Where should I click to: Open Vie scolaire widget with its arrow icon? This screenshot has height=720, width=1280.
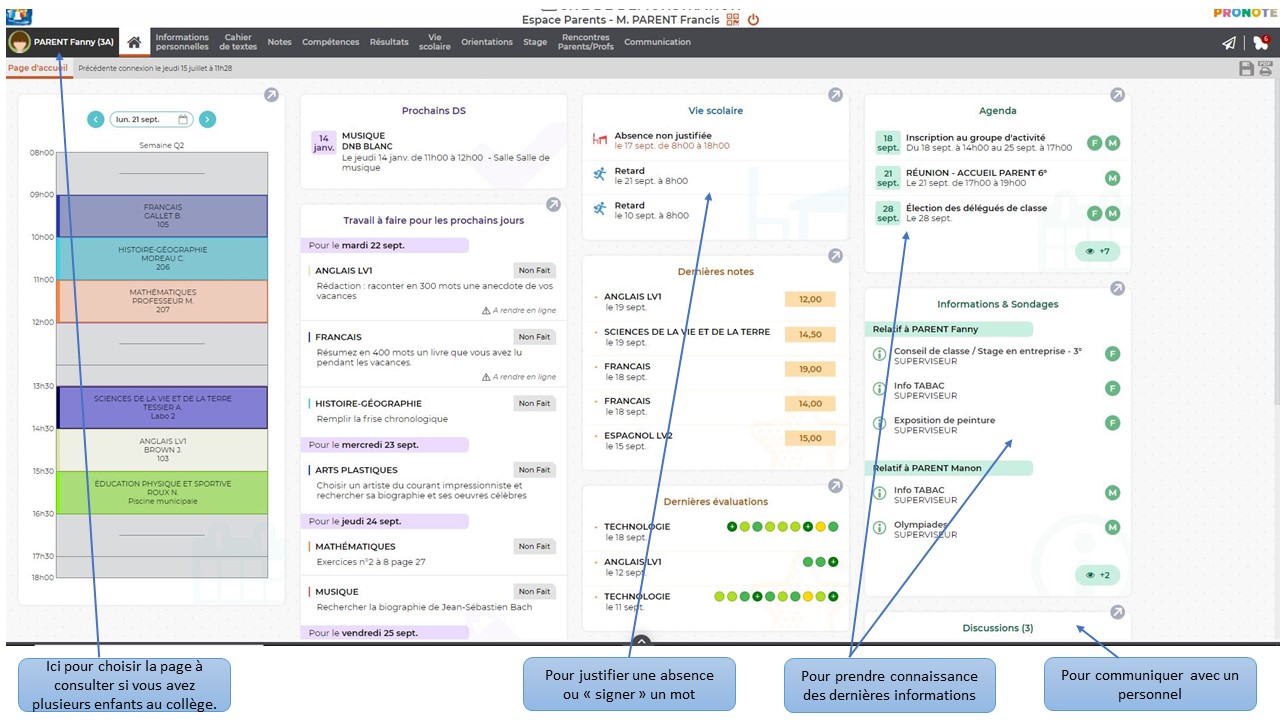pos(835,95)
